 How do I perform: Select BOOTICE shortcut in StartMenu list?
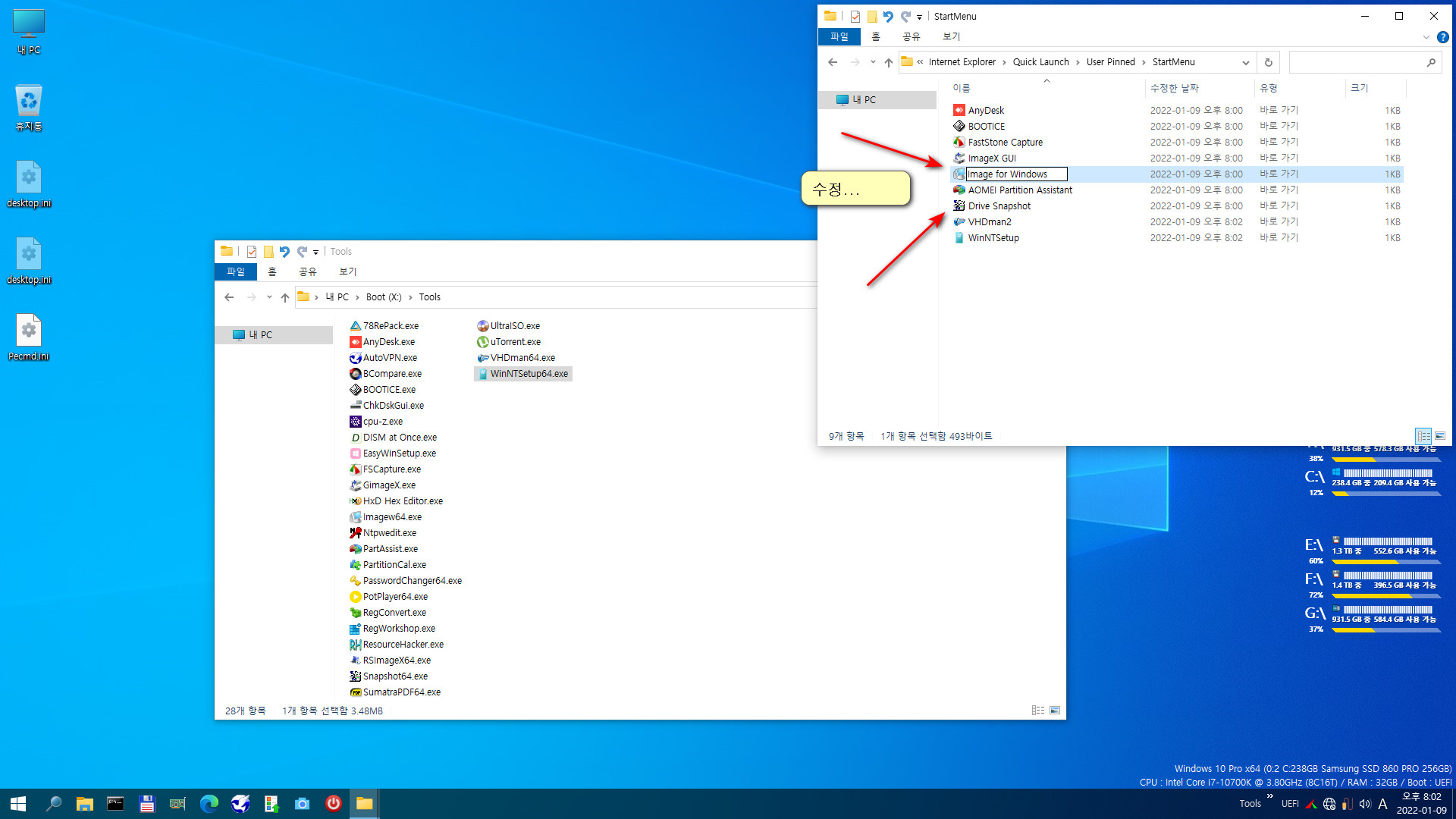pyautogui.click(x=986, y=126)
